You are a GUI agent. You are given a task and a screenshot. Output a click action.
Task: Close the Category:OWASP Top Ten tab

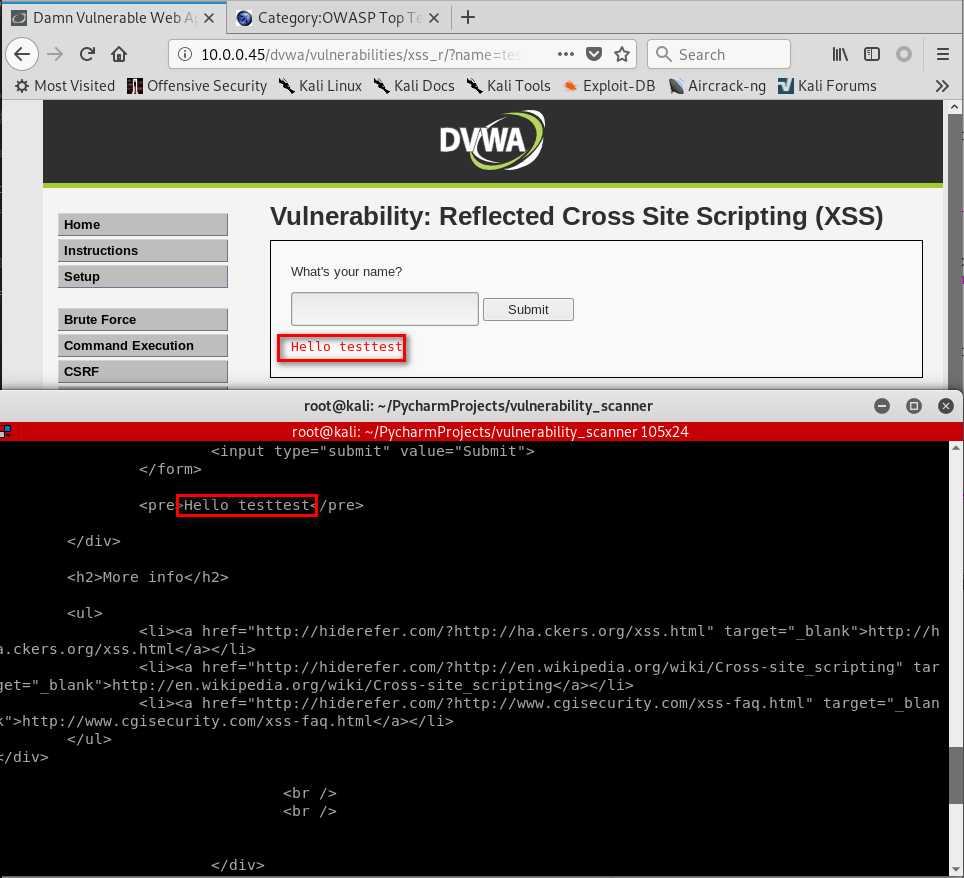click(x=434, y=18)
